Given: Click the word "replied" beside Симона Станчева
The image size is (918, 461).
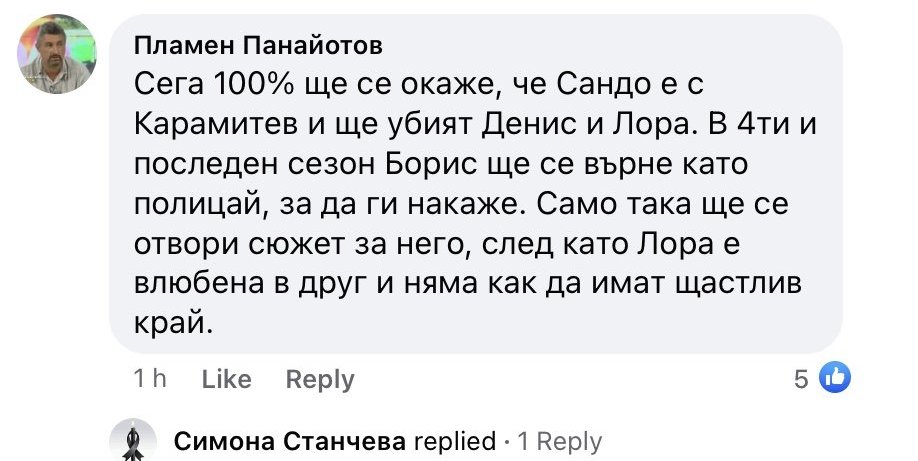Looking at the screenshot, I should [454, 441].
